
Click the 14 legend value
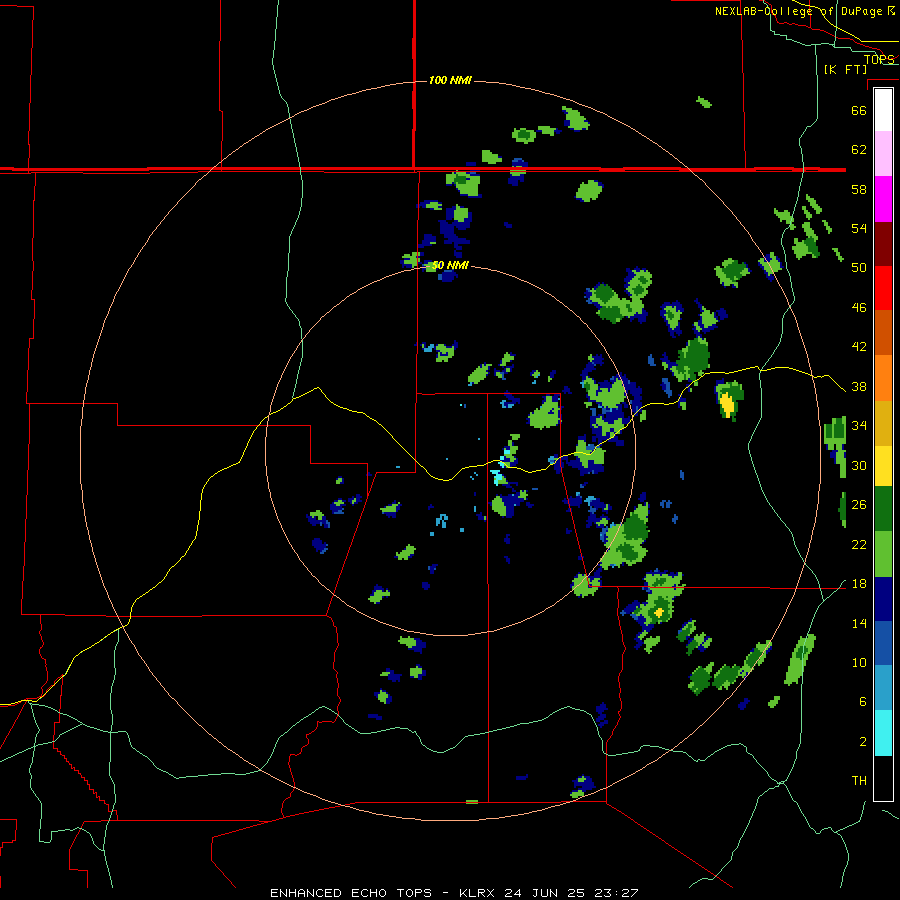[x=859, y=623]
